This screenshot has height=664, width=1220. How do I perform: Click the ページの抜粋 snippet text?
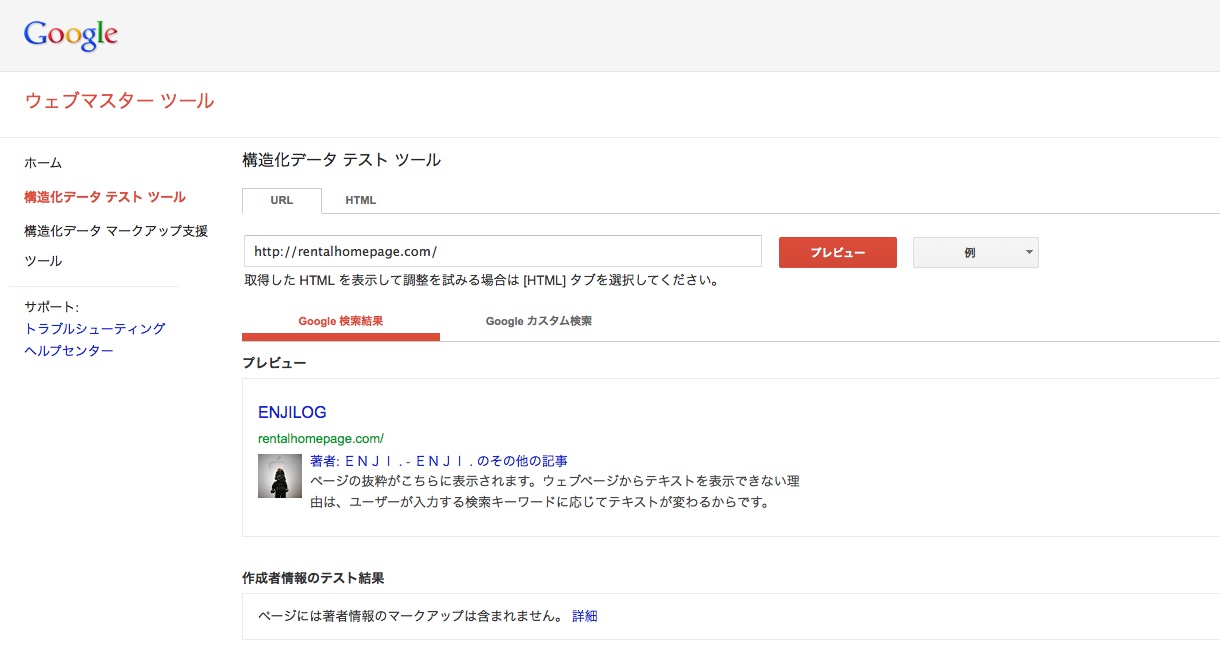pyautogui.click(x=555, y=492)
